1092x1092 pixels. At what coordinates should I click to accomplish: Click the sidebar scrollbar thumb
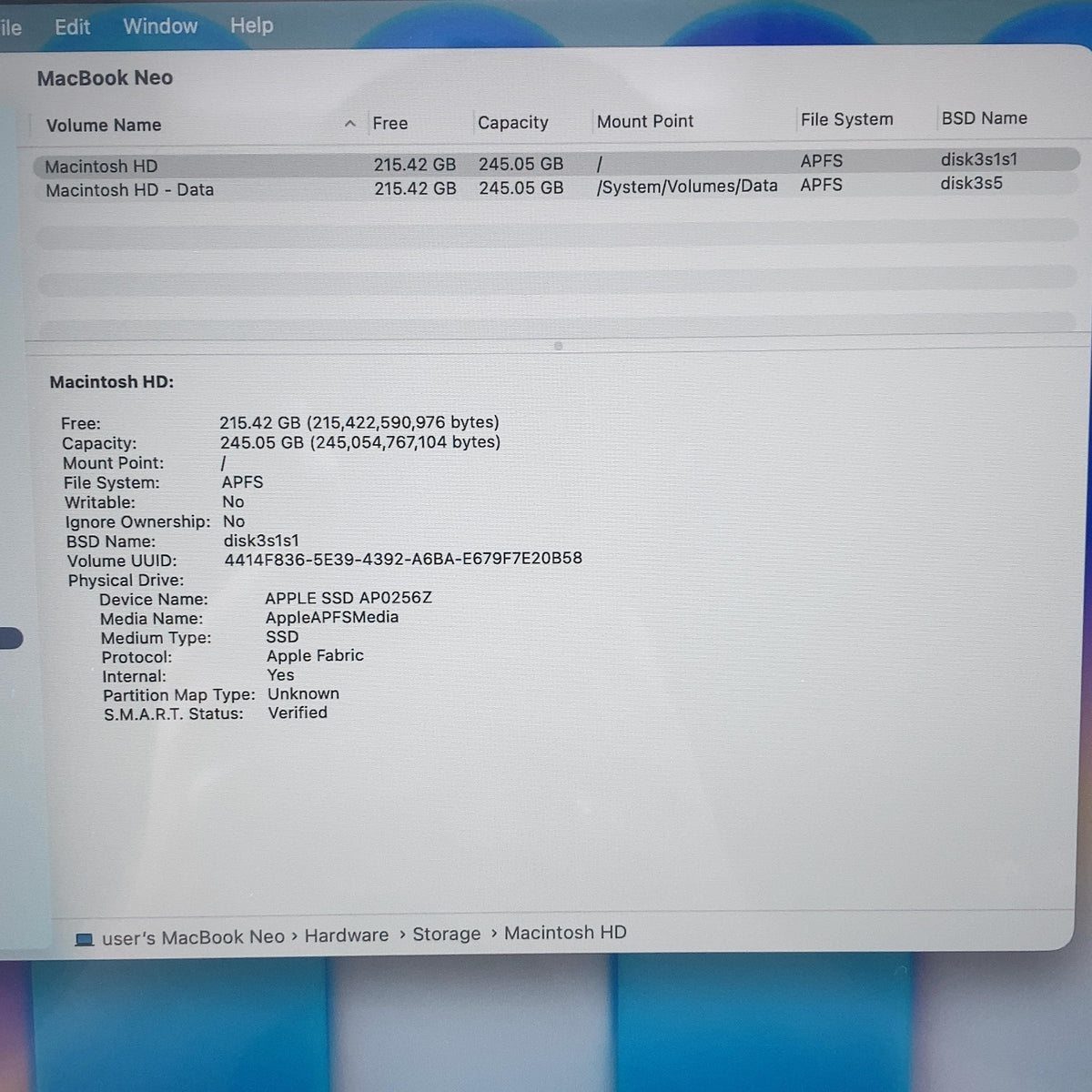pos(11,638)
